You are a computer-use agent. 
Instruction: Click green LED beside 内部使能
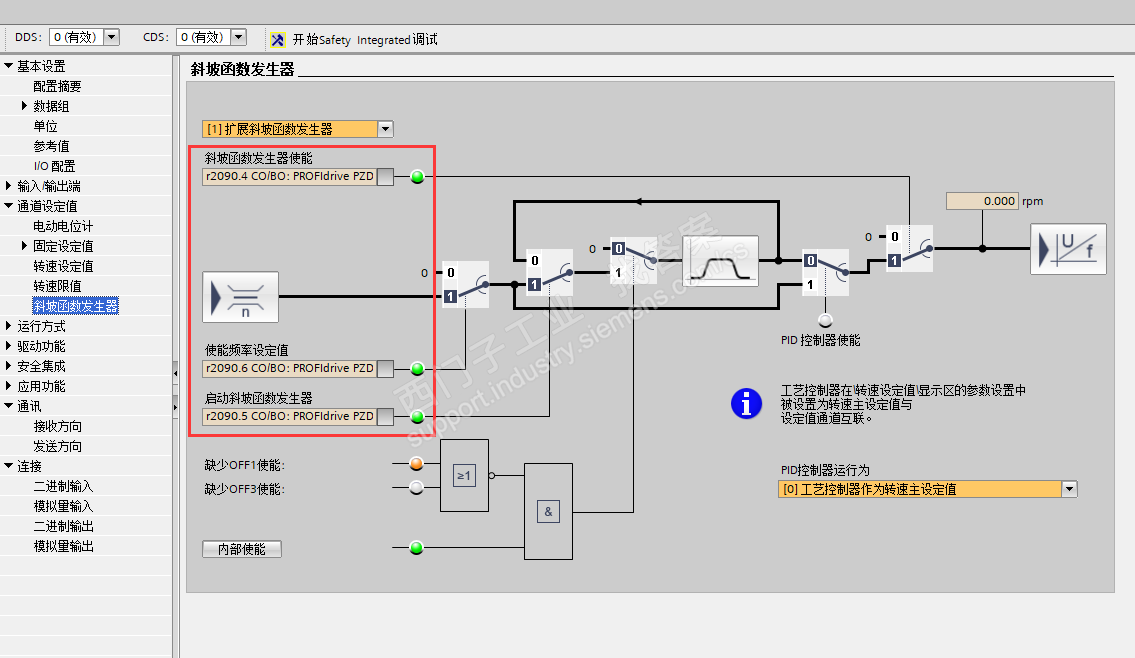click(x=416, y=547)
